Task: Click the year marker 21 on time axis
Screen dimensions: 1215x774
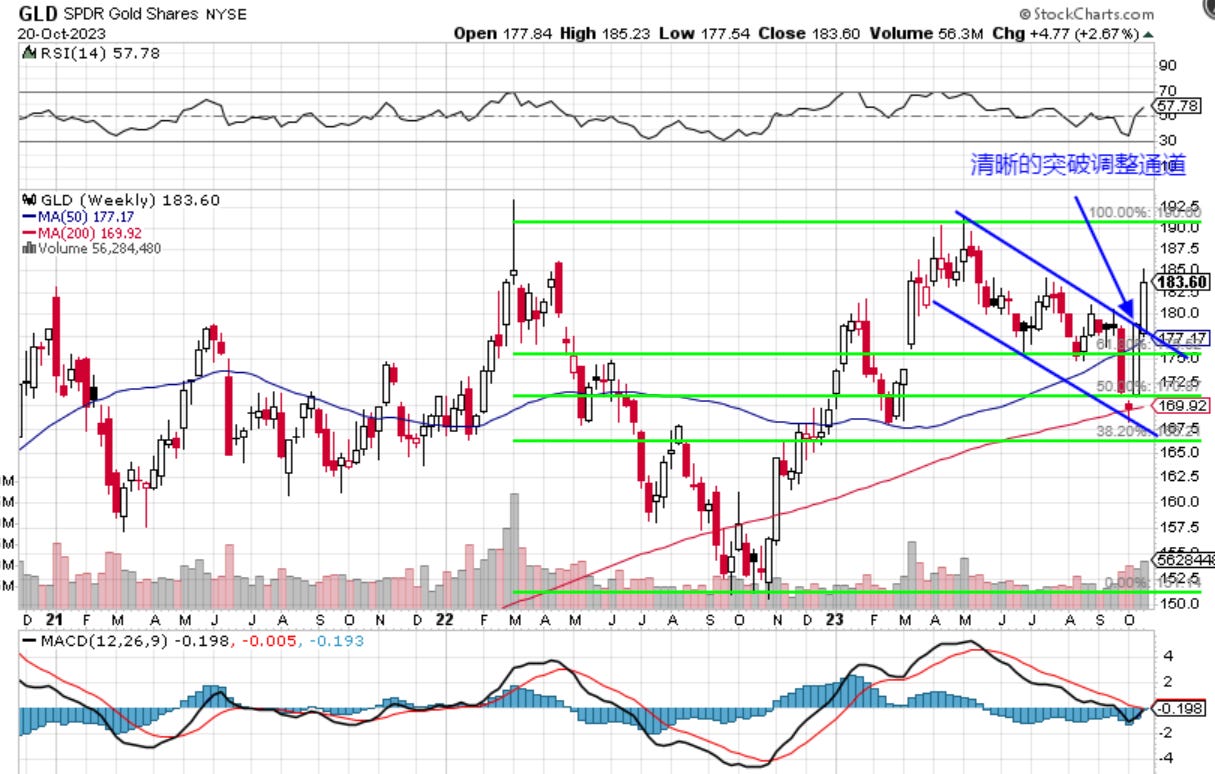Action: (x=52, y=619)
